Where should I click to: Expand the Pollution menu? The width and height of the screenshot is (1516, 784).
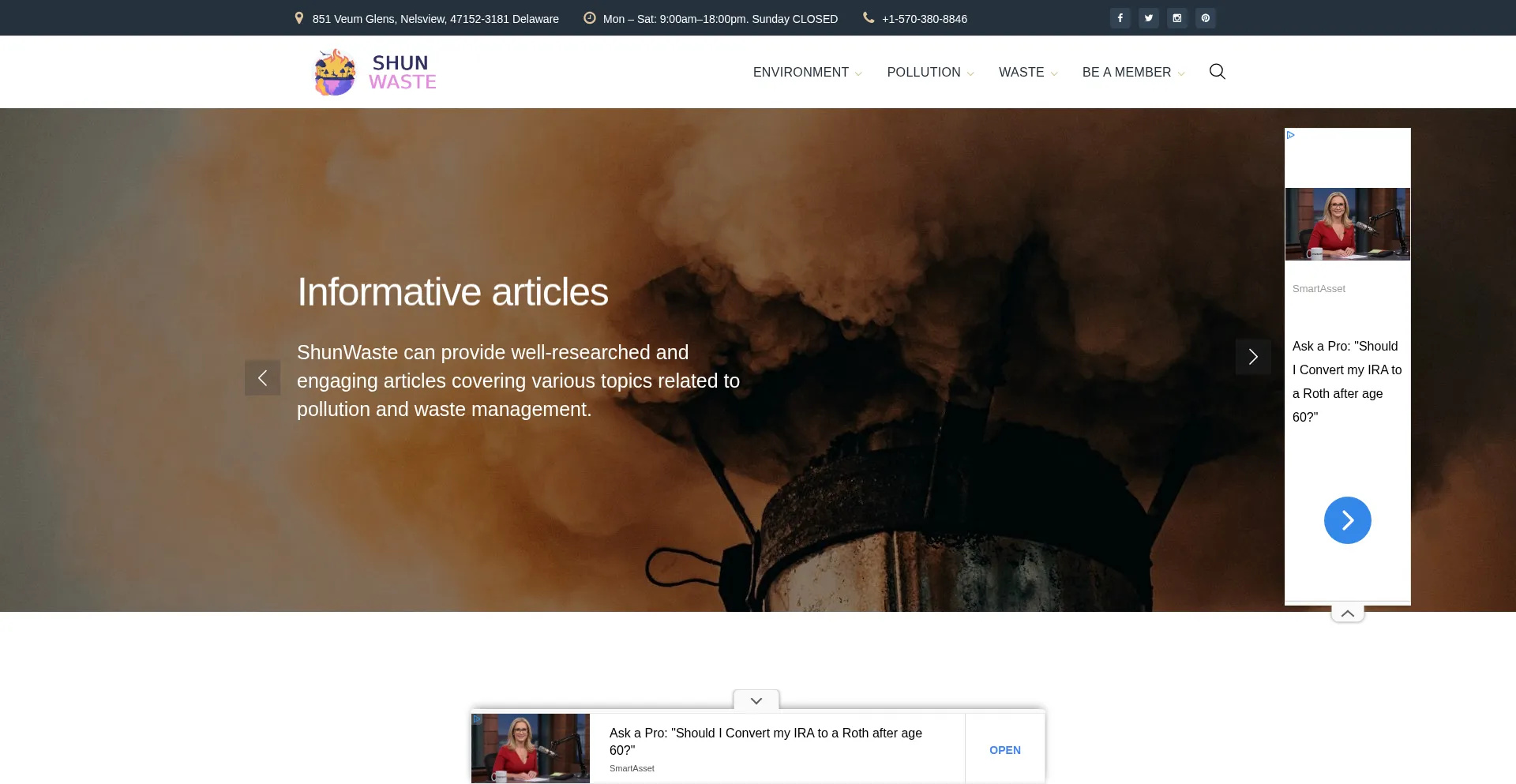[929, 73]
